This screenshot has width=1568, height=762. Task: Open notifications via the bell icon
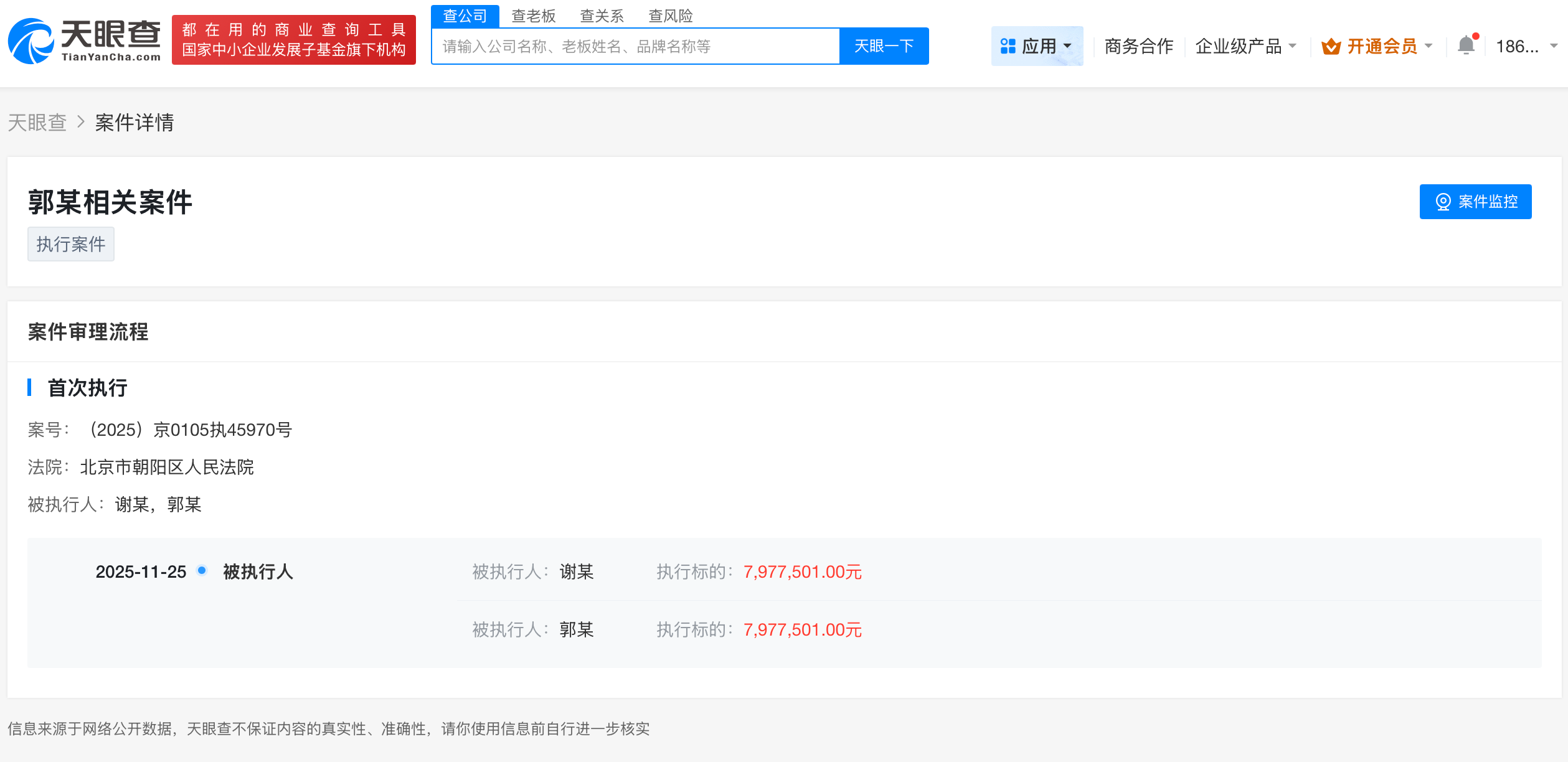pyautogui.click(x=1466, y=45)
